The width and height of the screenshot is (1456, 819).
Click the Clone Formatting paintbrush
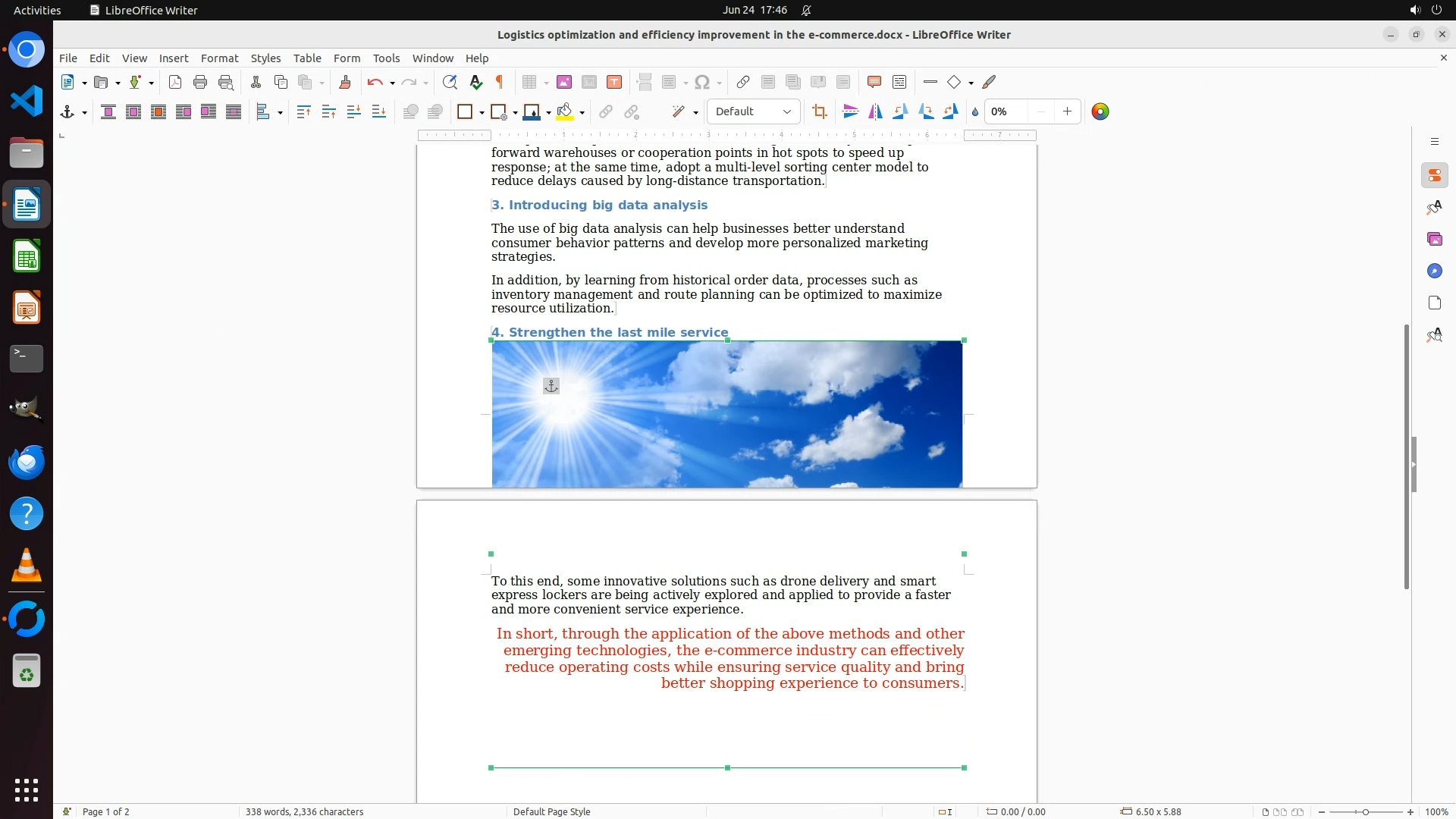345,82
